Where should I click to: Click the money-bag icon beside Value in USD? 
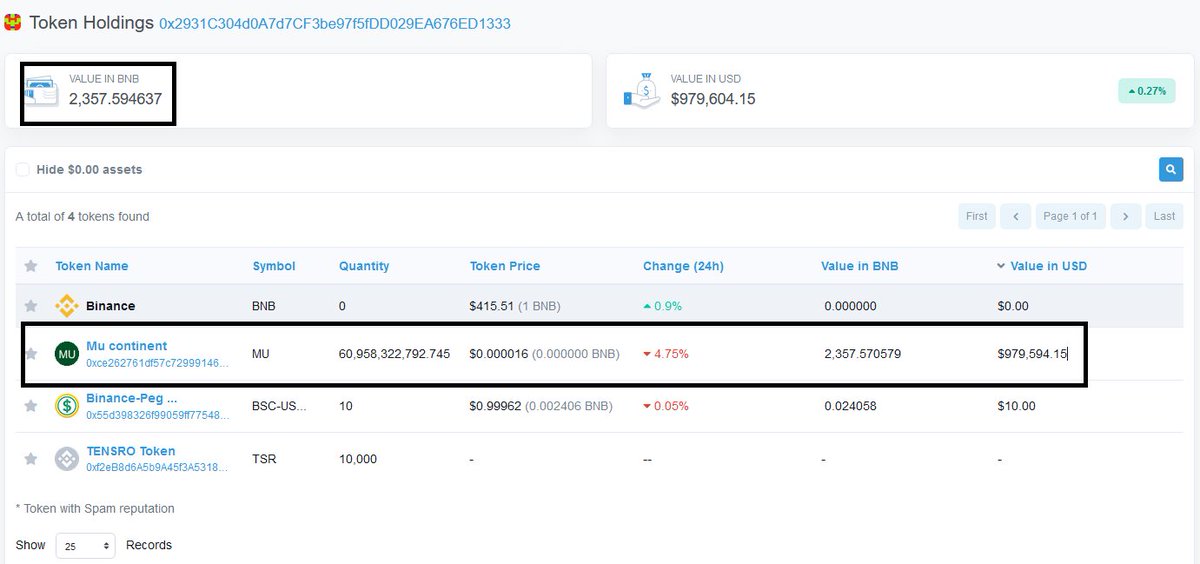coord(643,90)
